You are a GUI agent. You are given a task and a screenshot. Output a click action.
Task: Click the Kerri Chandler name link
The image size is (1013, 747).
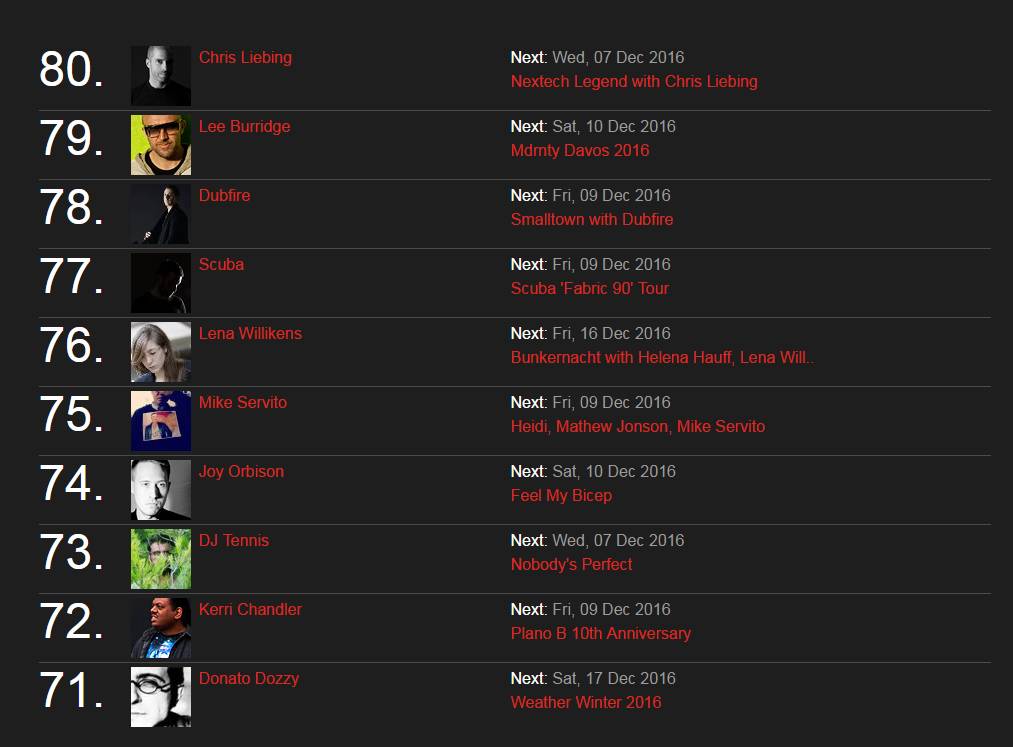tap(250, 610)
